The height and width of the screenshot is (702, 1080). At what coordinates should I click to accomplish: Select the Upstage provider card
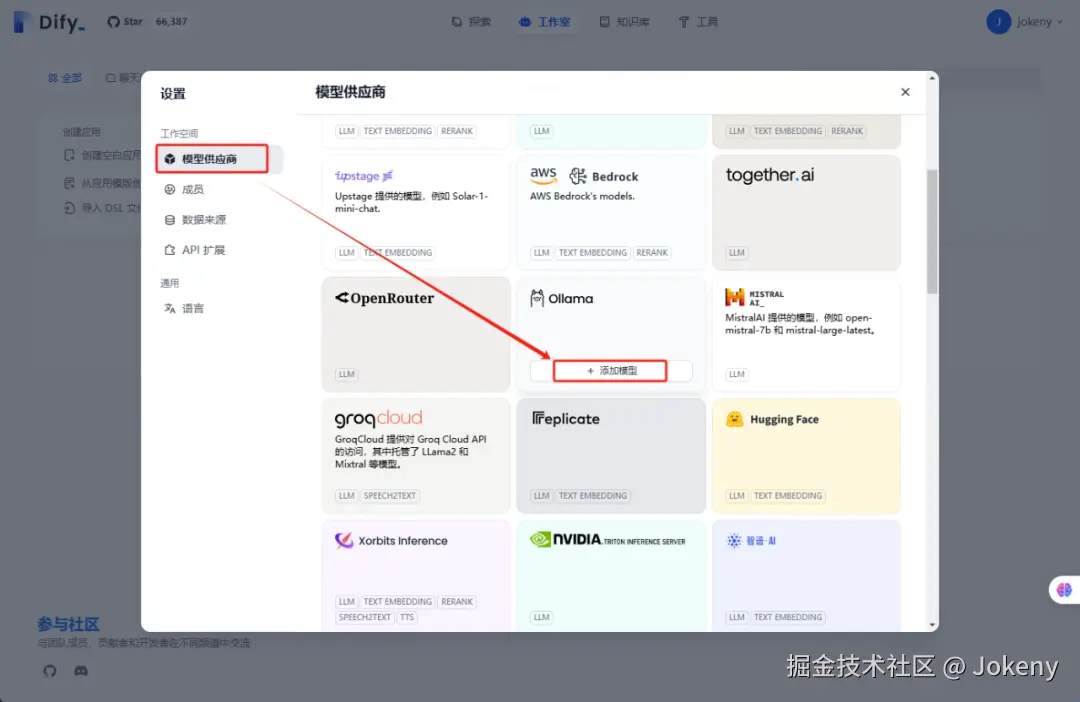pos(415,212)
